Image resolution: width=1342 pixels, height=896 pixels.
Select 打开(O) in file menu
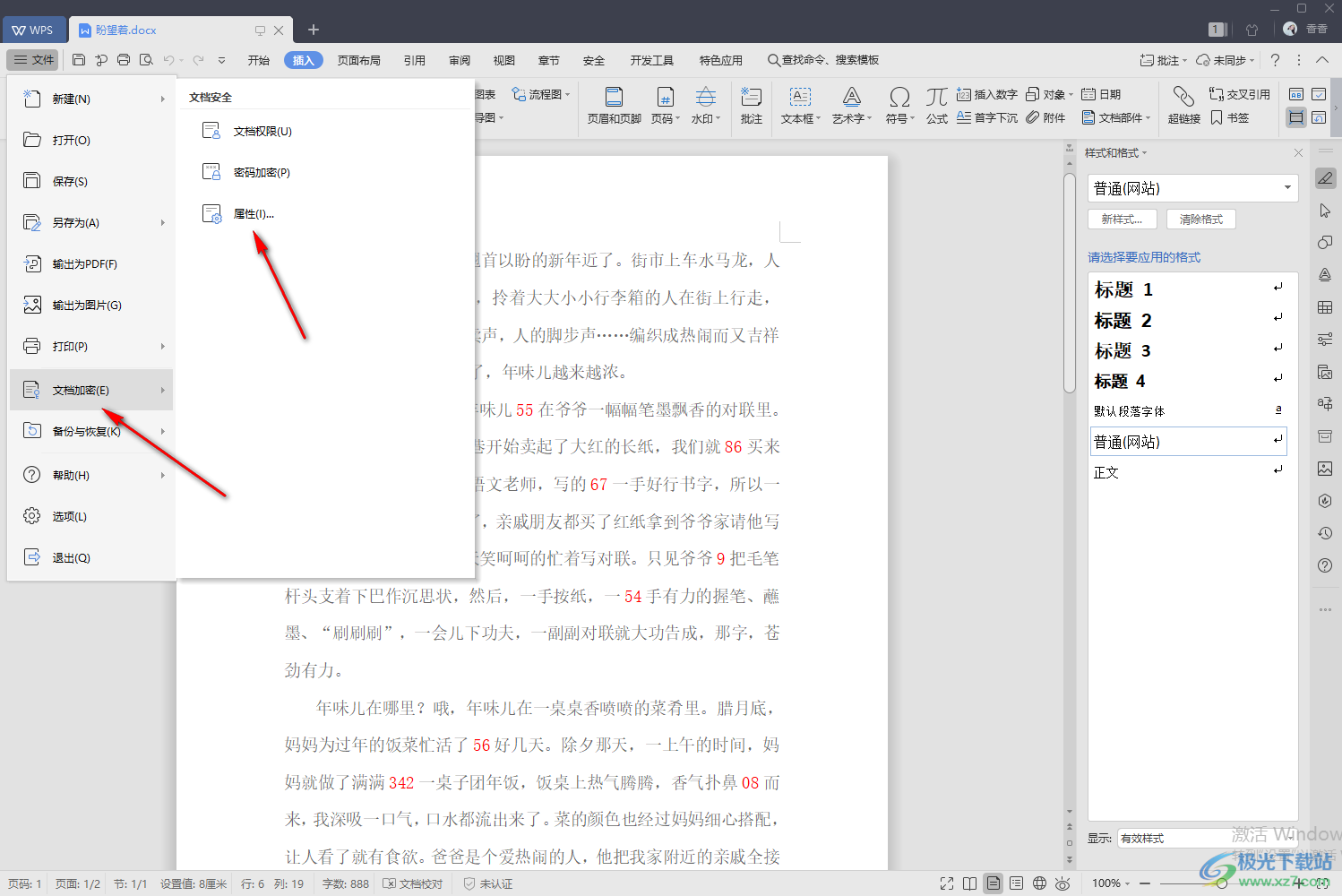(90, 140)
